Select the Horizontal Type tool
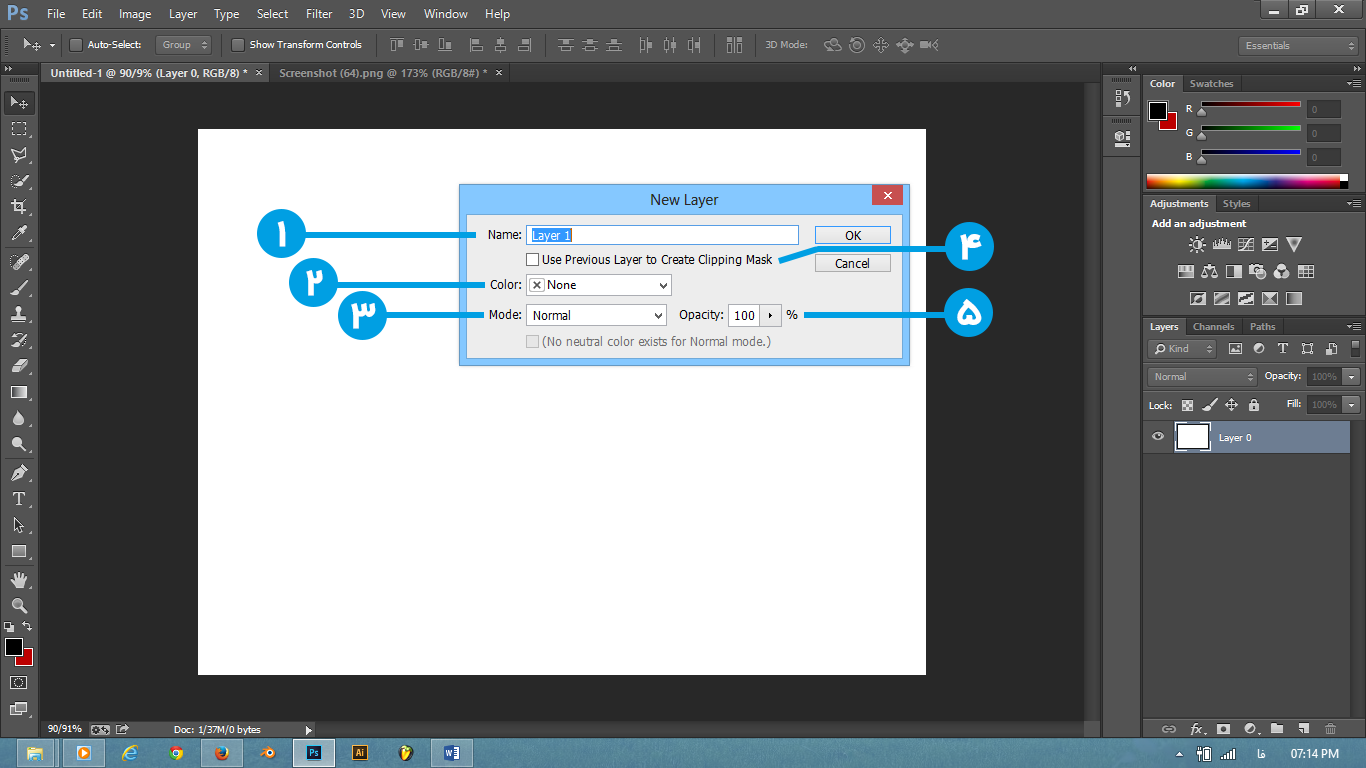 [x=19, y=498]
